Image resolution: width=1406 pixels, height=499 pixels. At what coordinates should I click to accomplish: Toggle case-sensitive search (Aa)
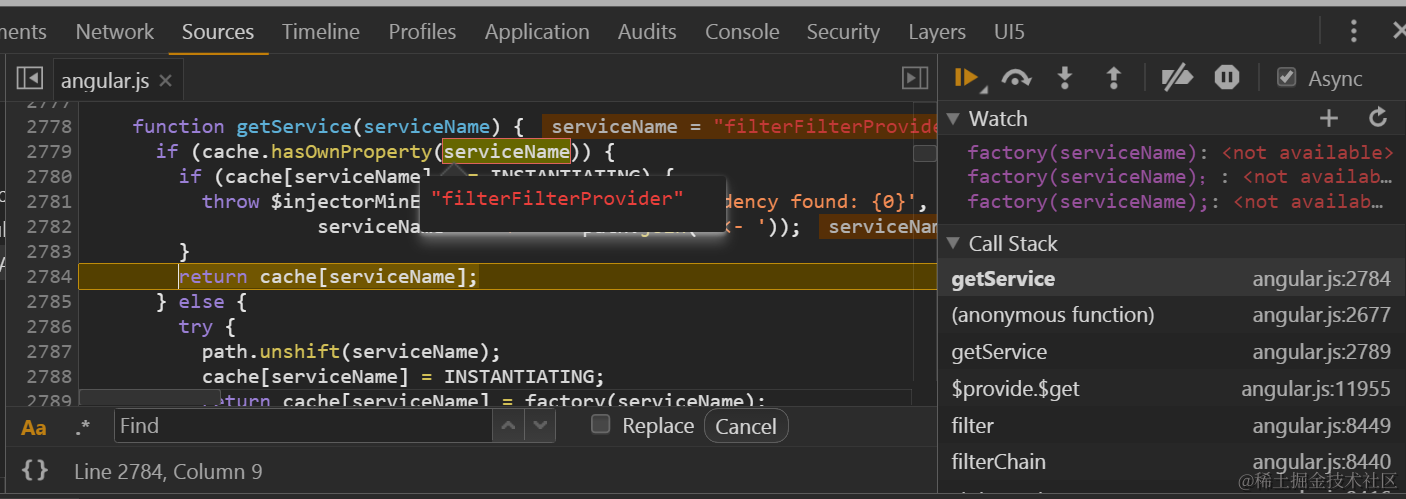coord(34,428)
